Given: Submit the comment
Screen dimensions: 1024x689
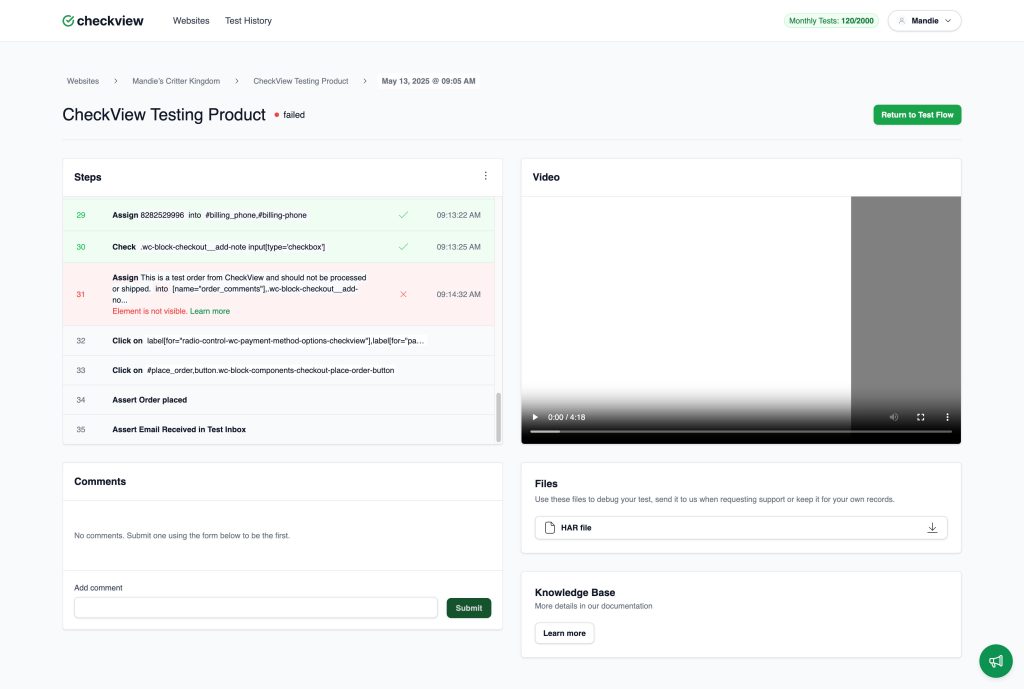Looking at the screenshot, I should pos(468,608).
